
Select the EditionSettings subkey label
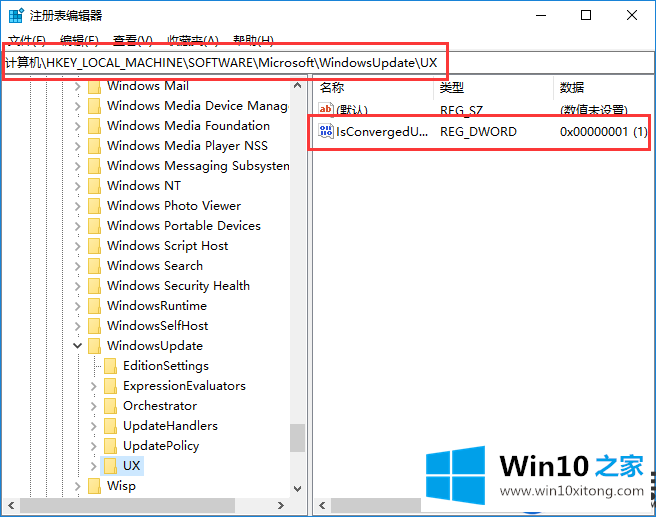166,366
